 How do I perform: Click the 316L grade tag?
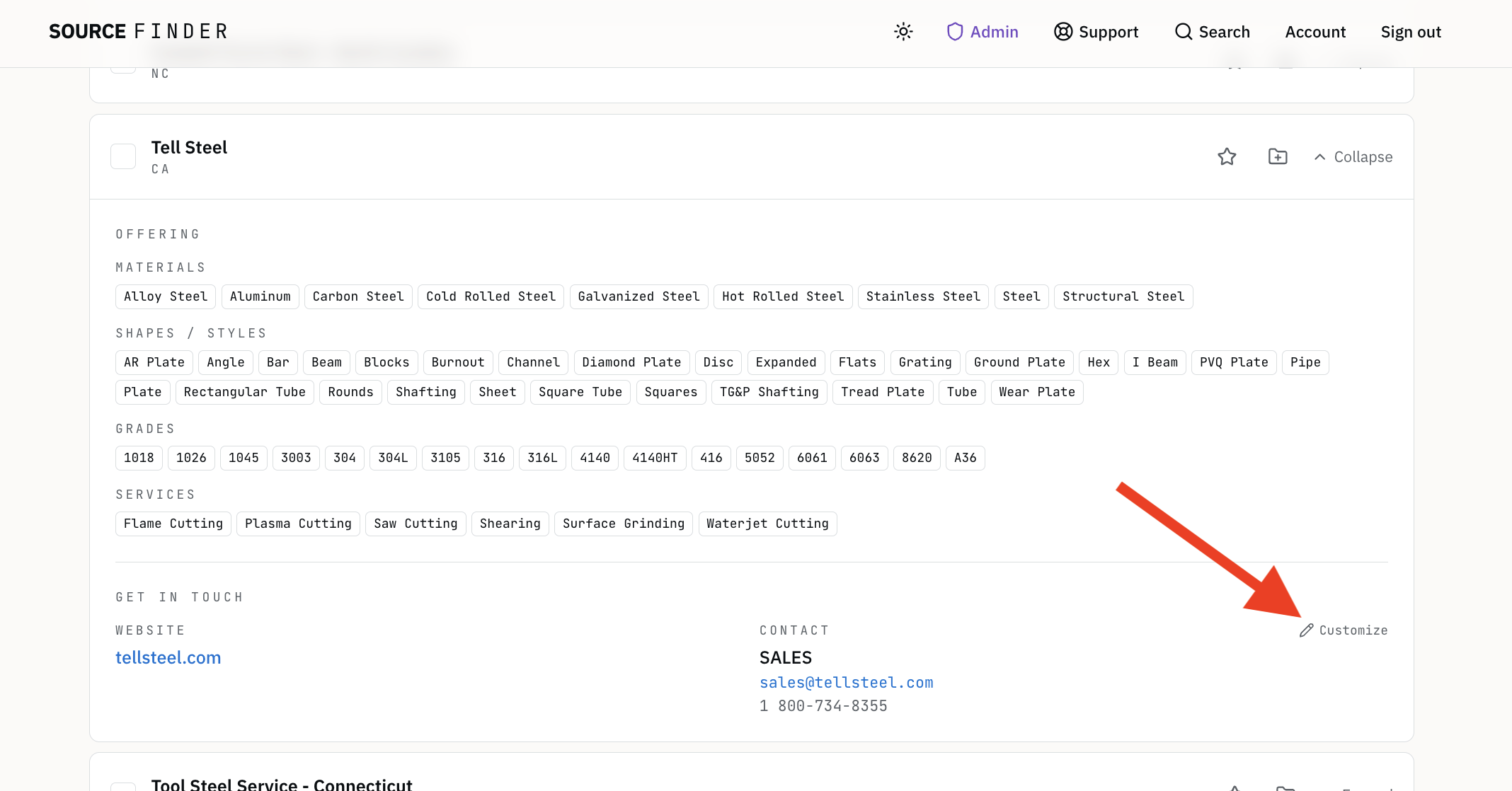coord(542,458)
